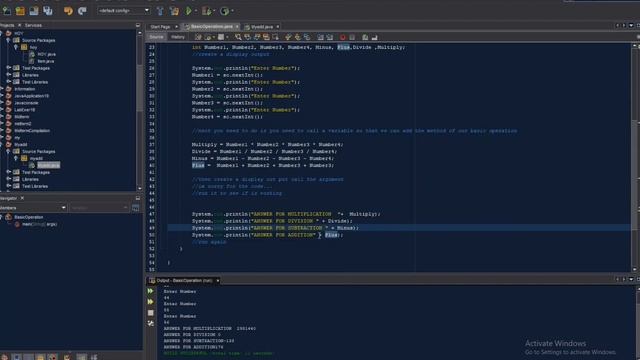
Task: Click the Previous Bookmark editor icon
Action: (x=288, y=37)
